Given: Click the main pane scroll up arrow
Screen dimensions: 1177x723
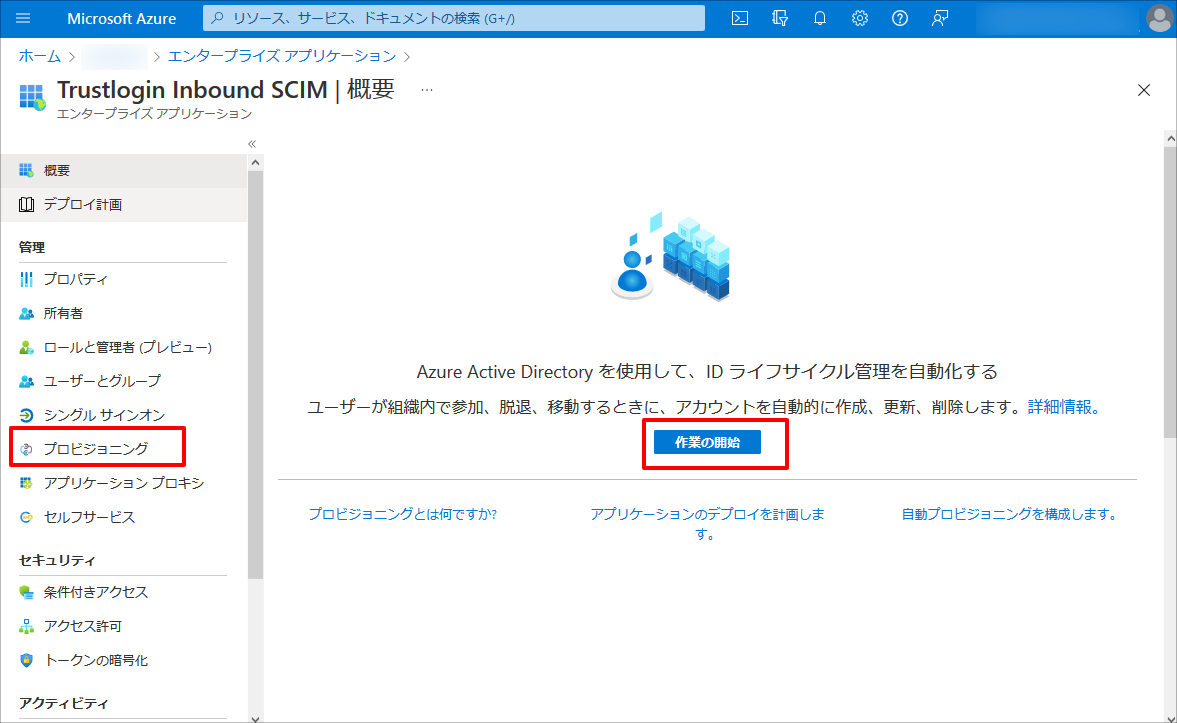Looking at the screenshot, I should point(1170,139).
